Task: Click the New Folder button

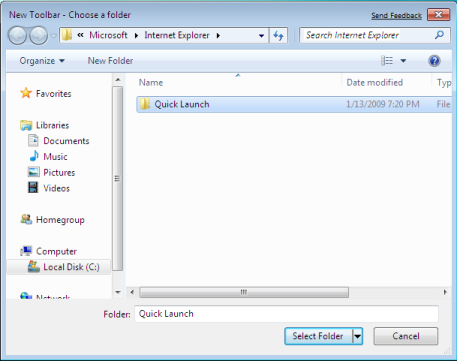Action: coord(110,61)
